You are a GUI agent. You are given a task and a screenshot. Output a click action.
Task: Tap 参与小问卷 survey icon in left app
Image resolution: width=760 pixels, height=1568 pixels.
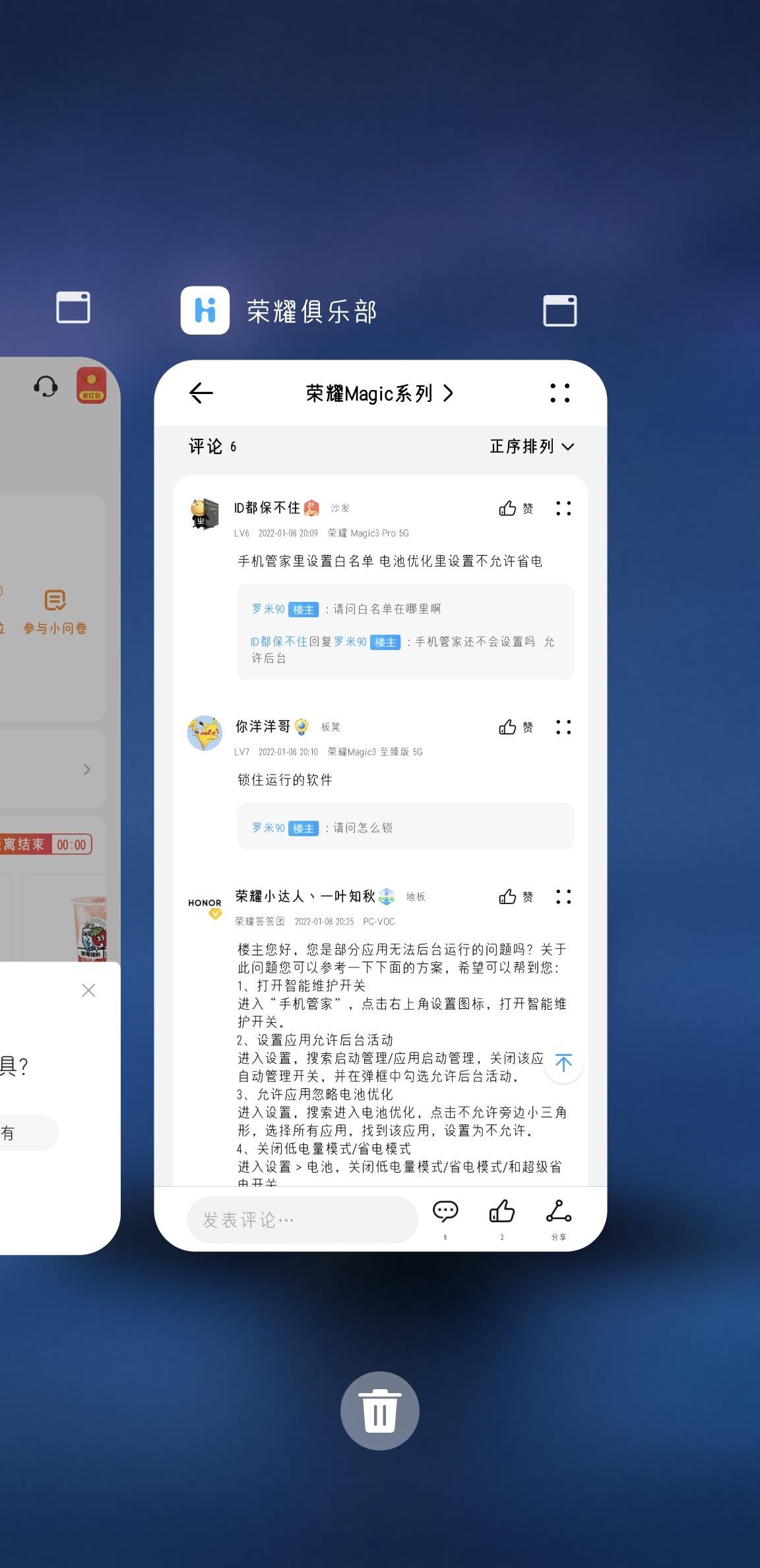pyautogui.click(x=55, y=612)
